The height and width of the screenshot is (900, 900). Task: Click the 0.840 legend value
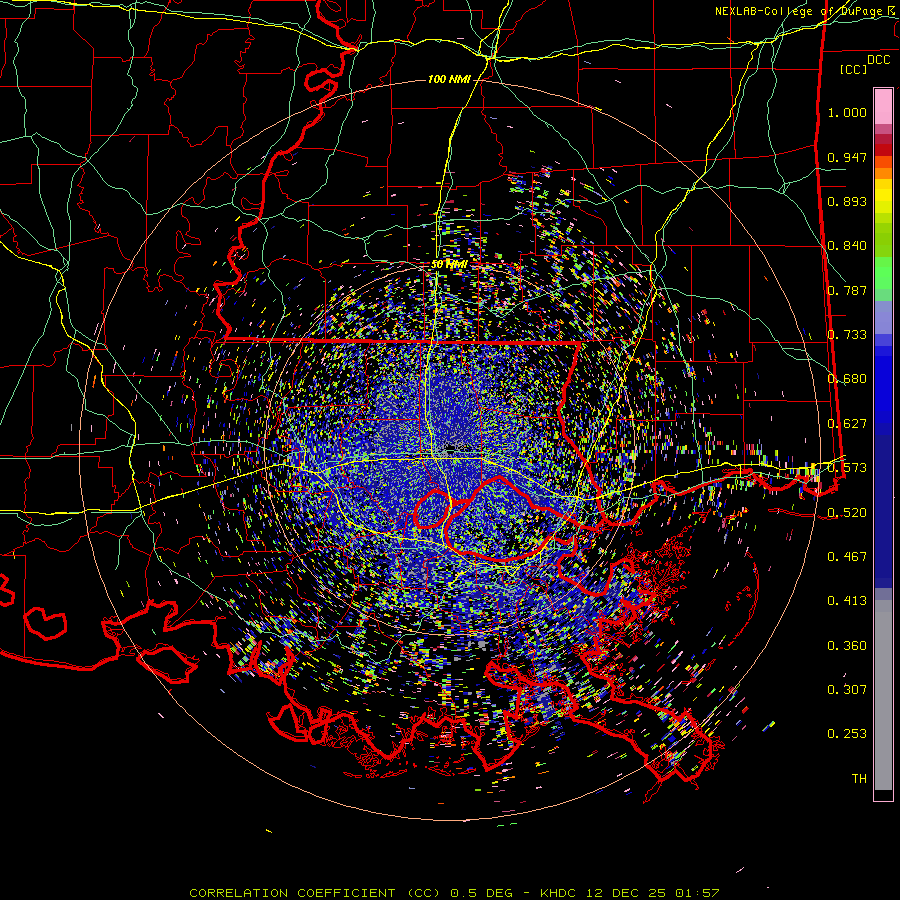[x=847, y=246]
